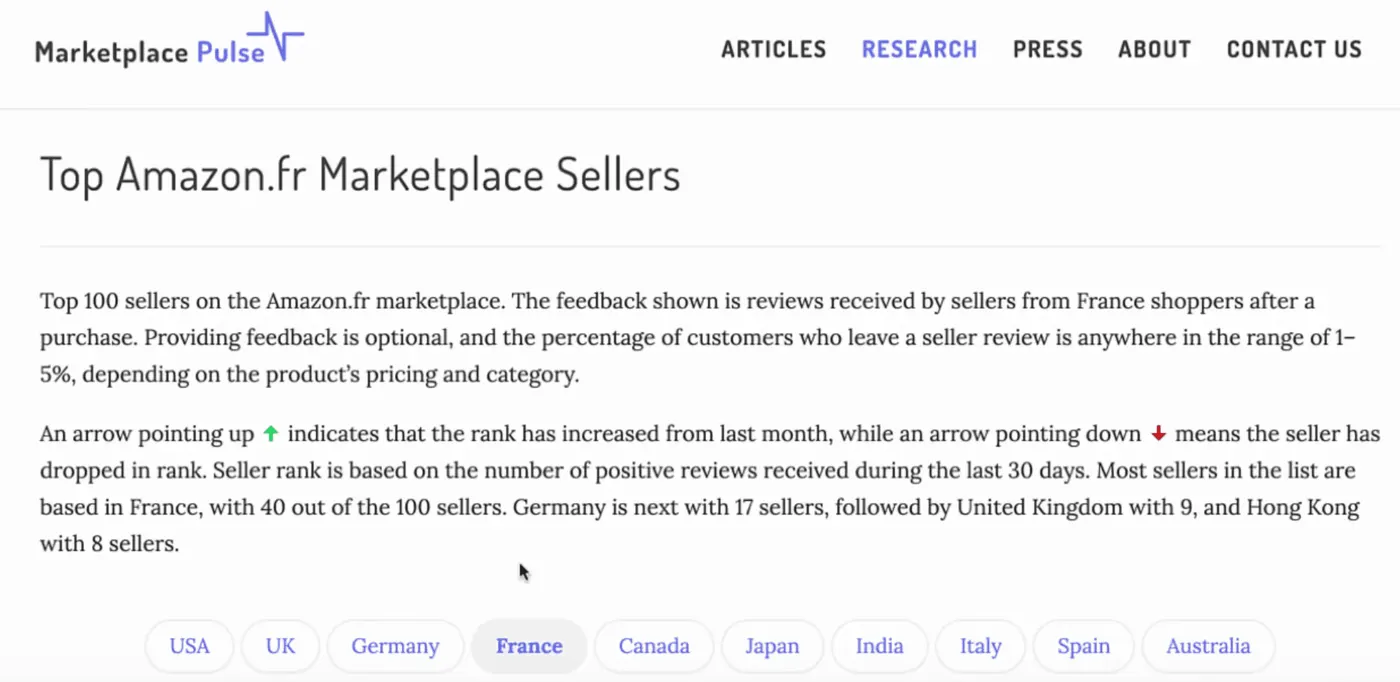The height and width of the screenshot is (682, 1400).
Task: Click the Top Amazon.fr Marketplace Sellers heading
Action: 360,175
